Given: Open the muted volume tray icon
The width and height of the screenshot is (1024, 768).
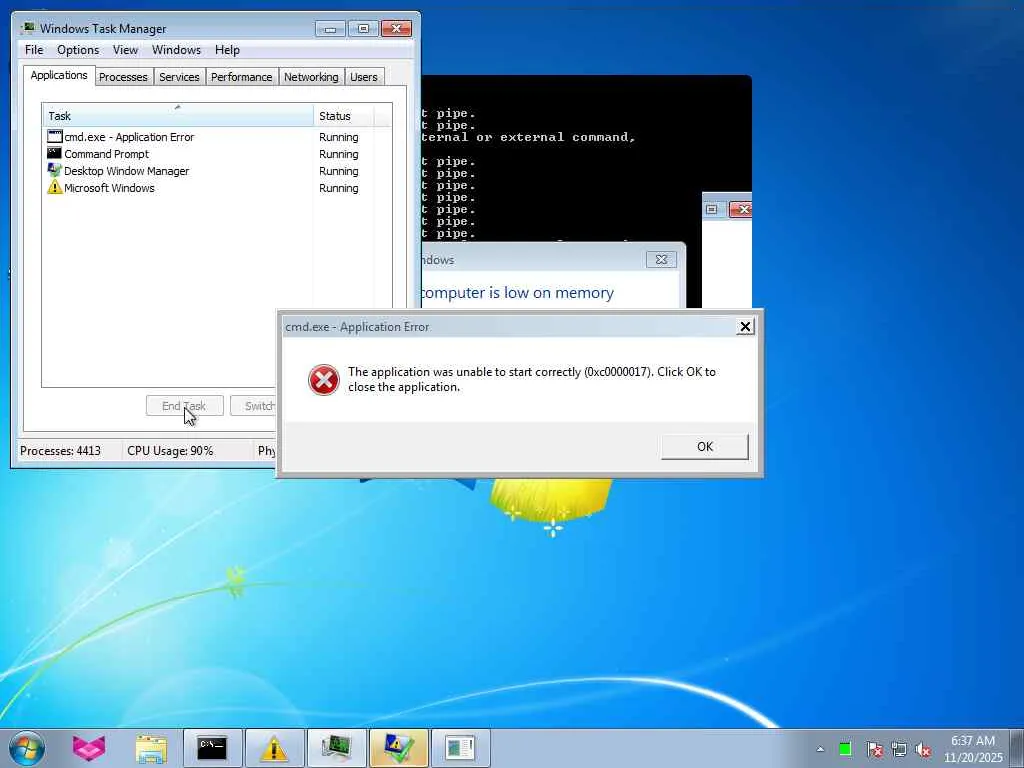Looking at the screenshot, I should 923,749.
